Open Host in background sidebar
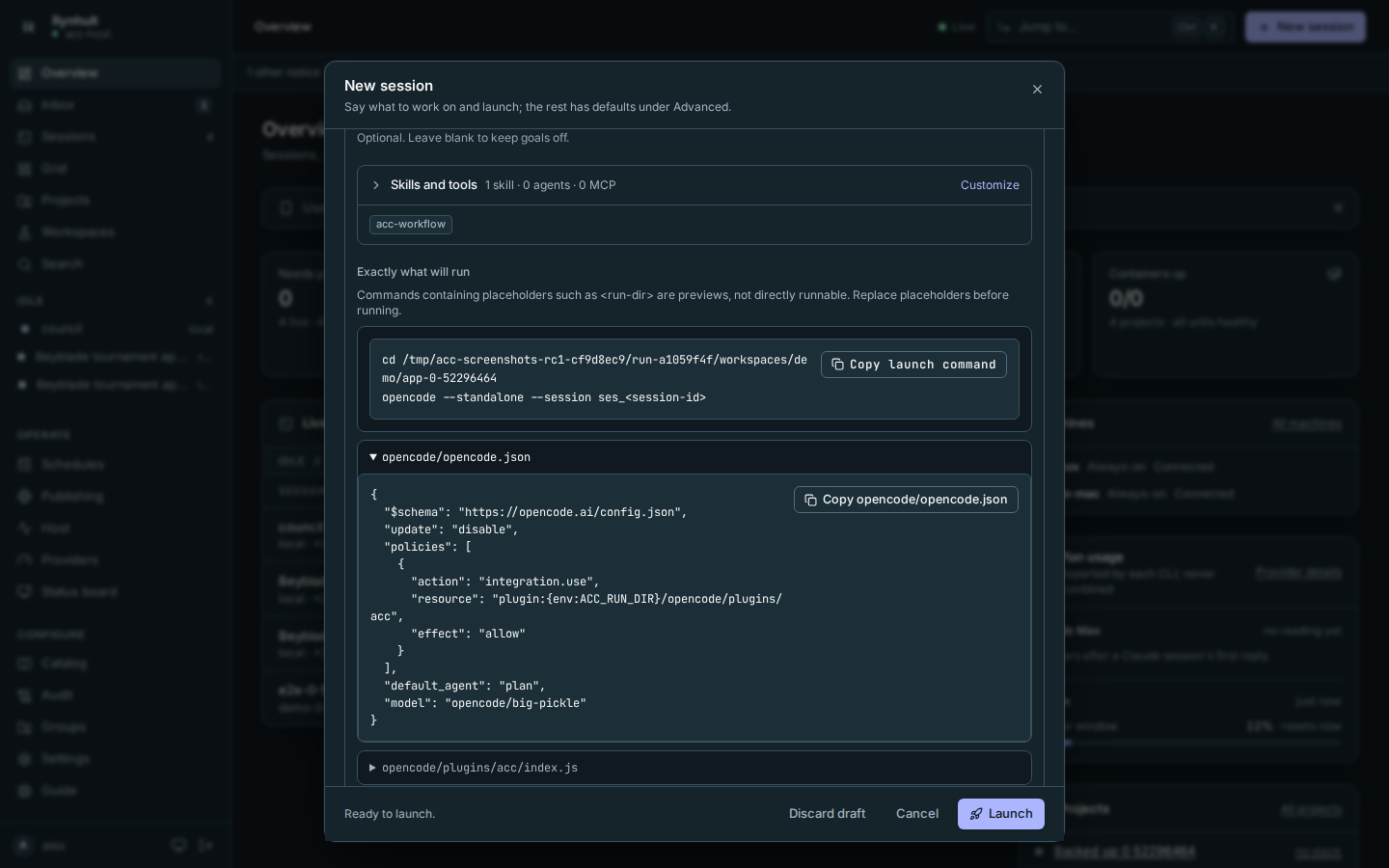Image resolution: width=1389 pixels, height=868 pixels. click(x=116, y=529)
